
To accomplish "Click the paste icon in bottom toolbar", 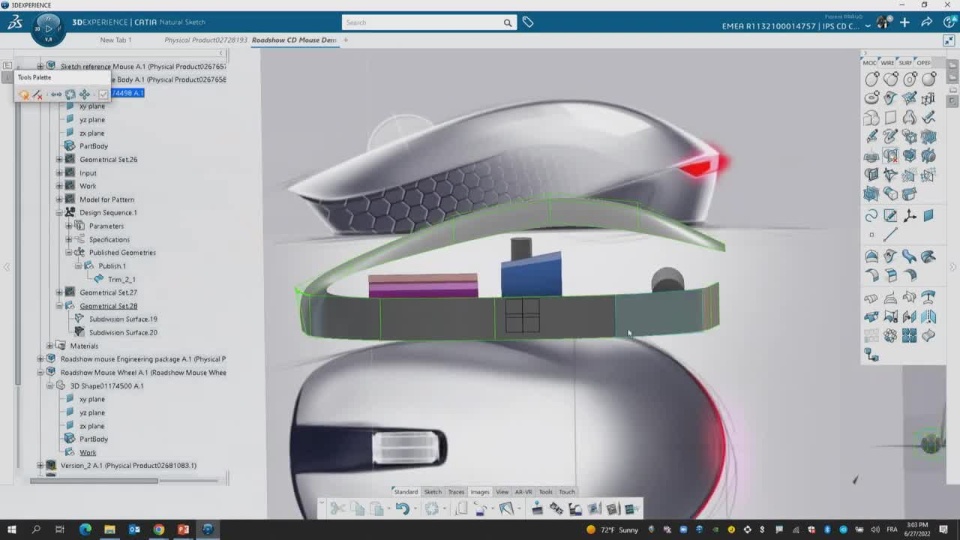I will point(377,508).
